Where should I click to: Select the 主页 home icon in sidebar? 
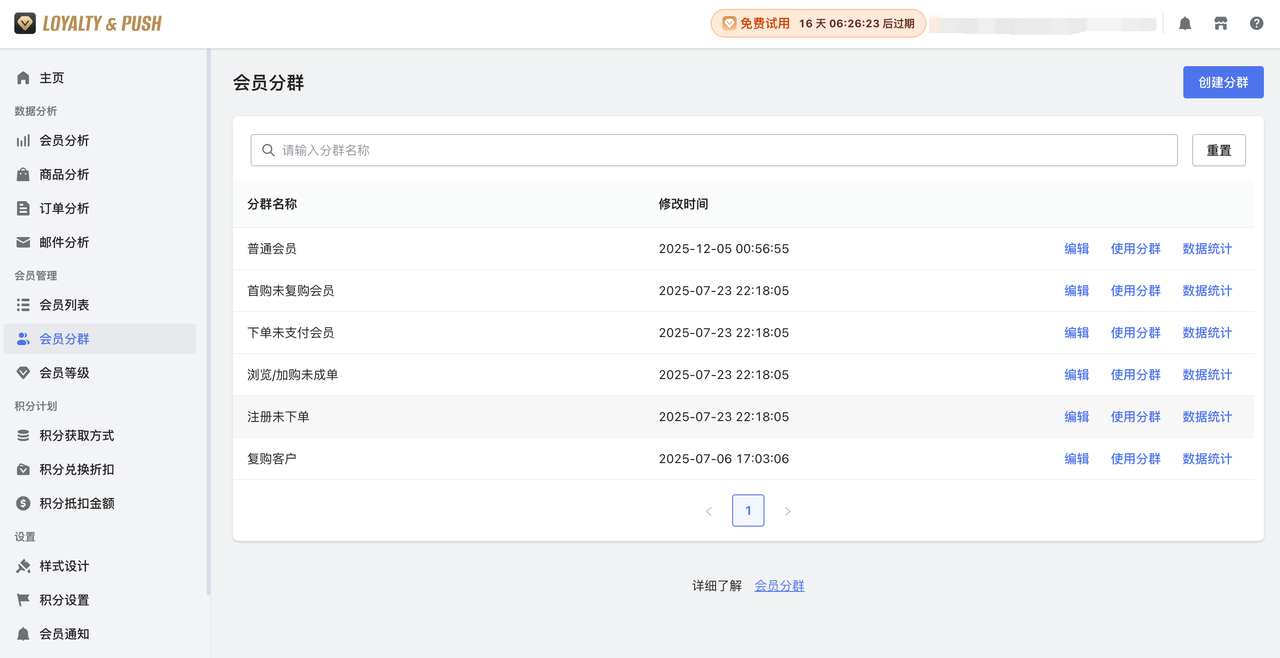(x=22, y=77)
